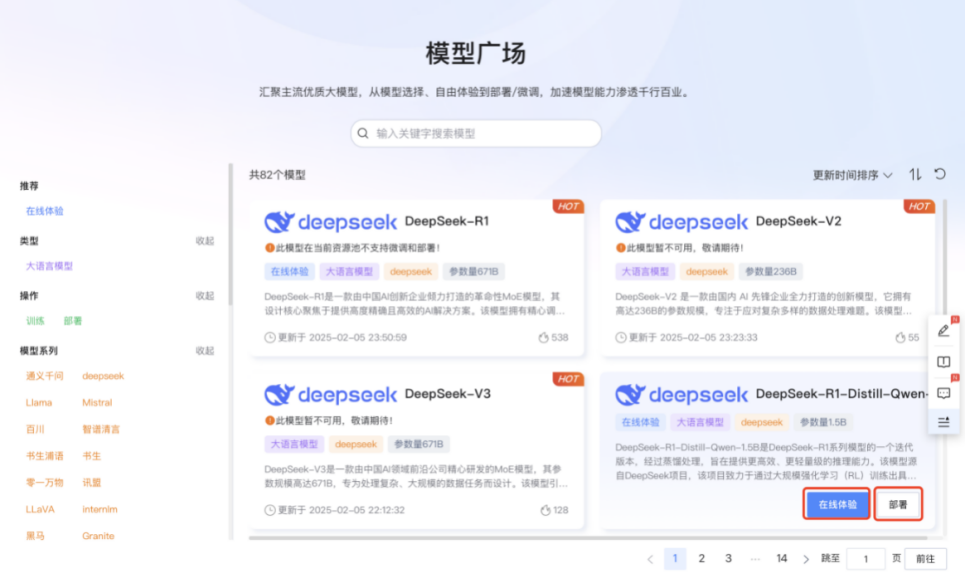Click the popularity flame icon showing 55

[900, 337]
